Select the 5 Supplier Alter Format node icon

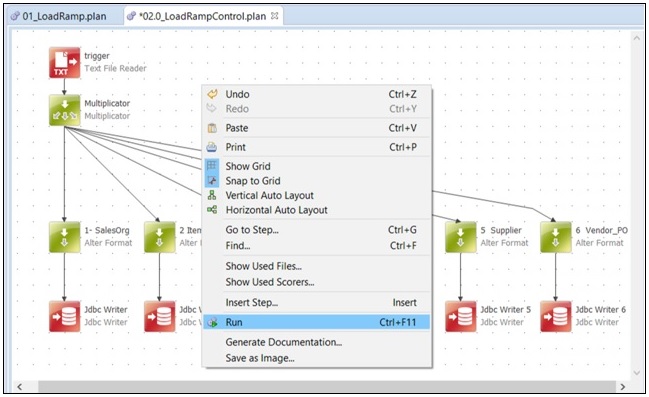pos(461,237)
